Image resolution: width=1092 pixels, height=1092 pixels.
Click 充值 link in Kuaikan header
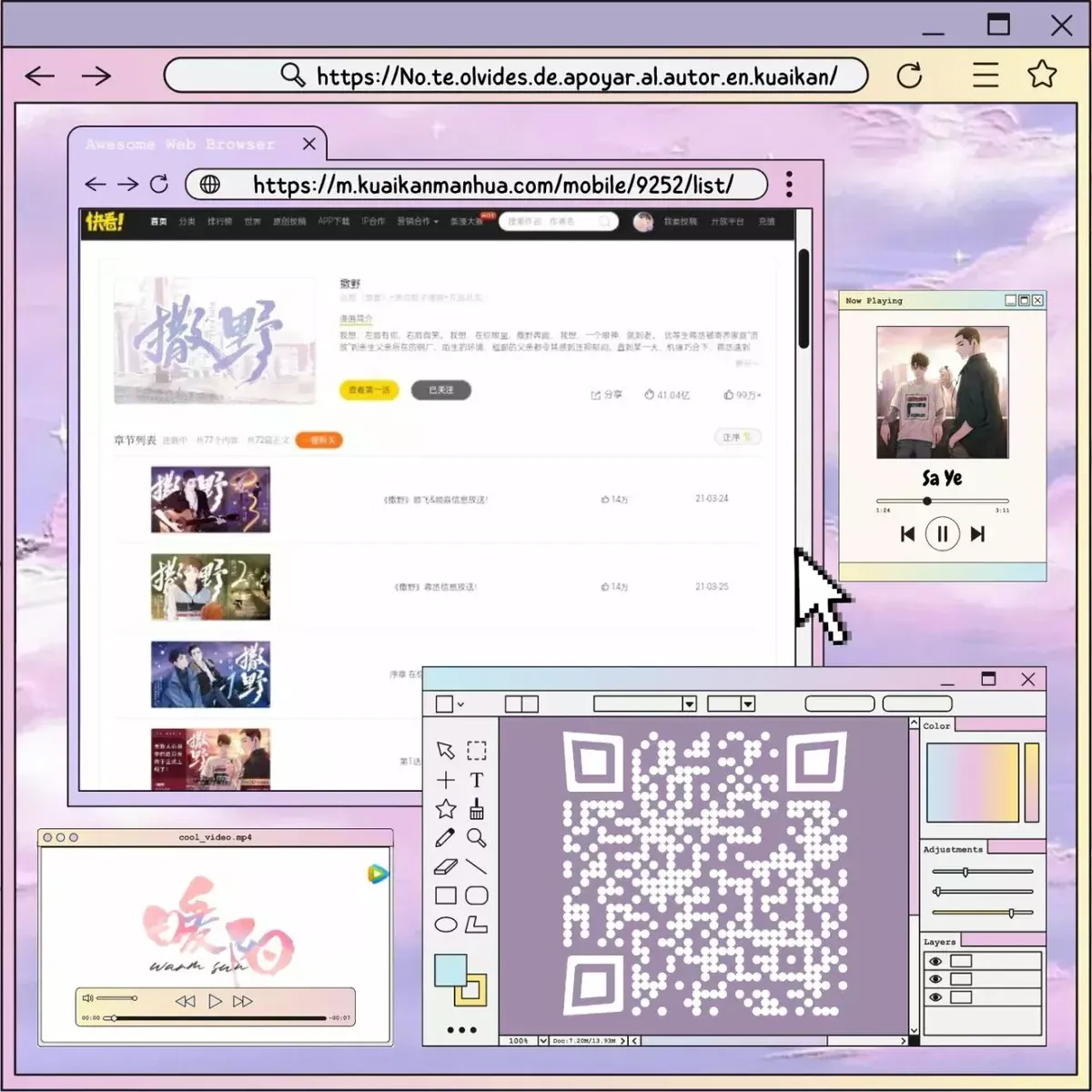pos(767,221)
